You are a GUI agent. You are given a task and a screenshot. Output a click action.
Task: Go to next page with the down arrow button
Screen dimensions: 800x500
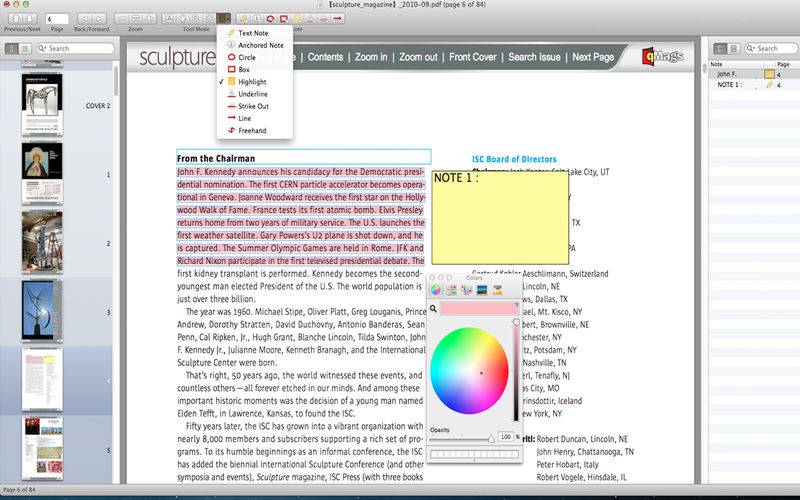pos(30,19)
